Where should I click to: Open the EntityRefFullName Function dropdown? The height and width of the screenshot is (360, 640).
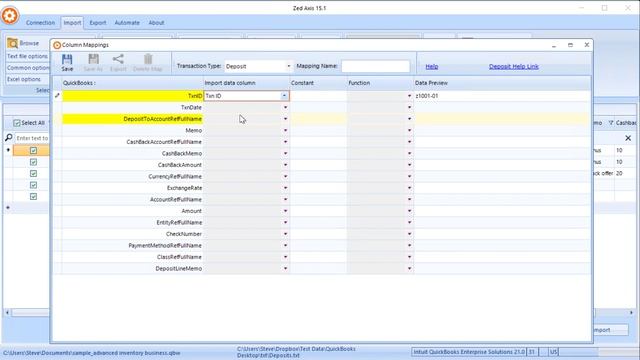pyautogui.click(x=409, y=222)
